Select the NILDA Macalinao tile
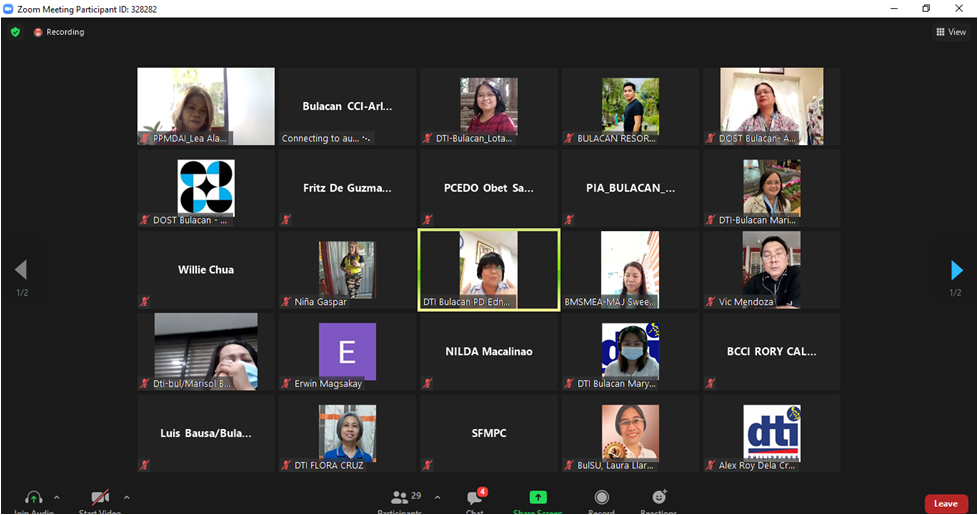978x515 pixels. coord(489,352)
